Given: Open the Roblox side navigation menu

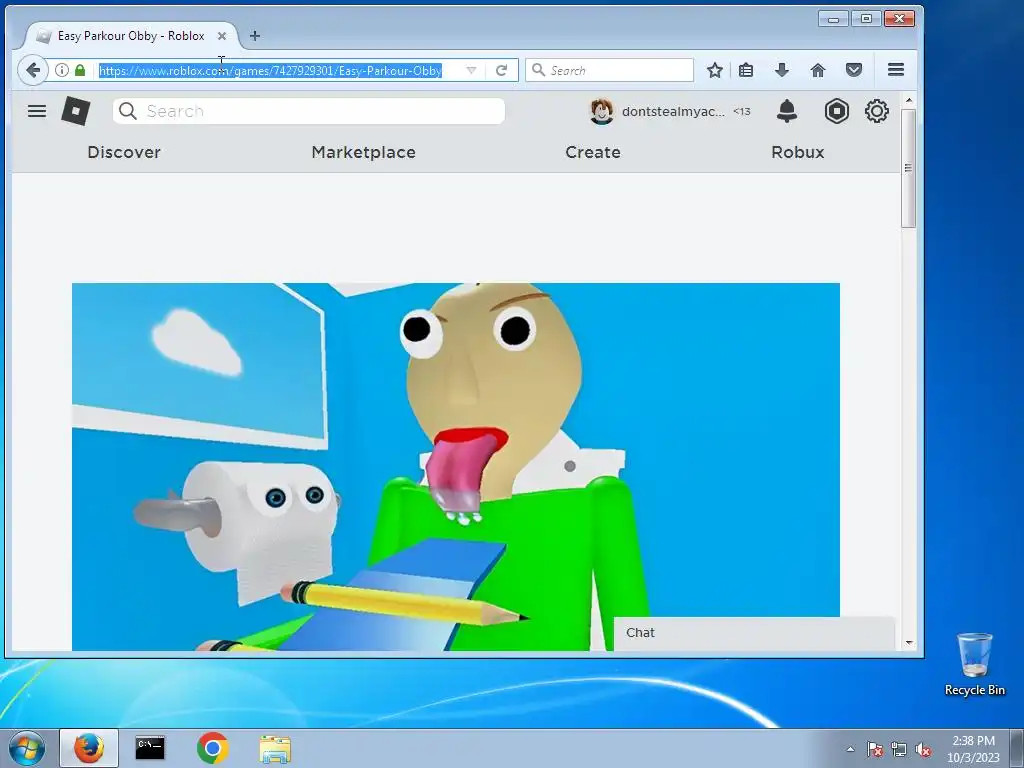Looking at the screenshot, I should pos(37,111).
